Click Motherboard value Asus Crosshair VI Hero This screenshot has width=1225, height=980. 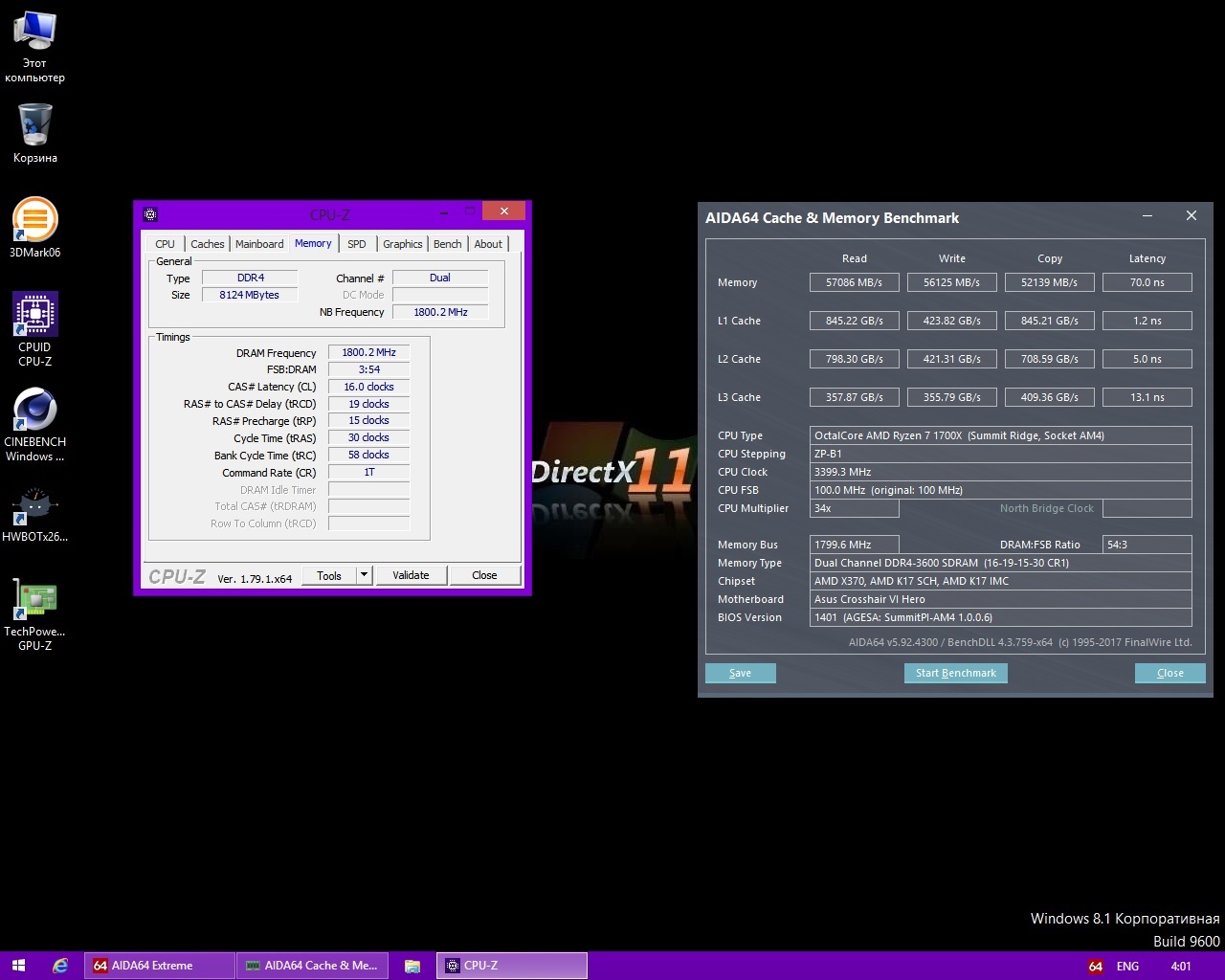(1001, 599)
